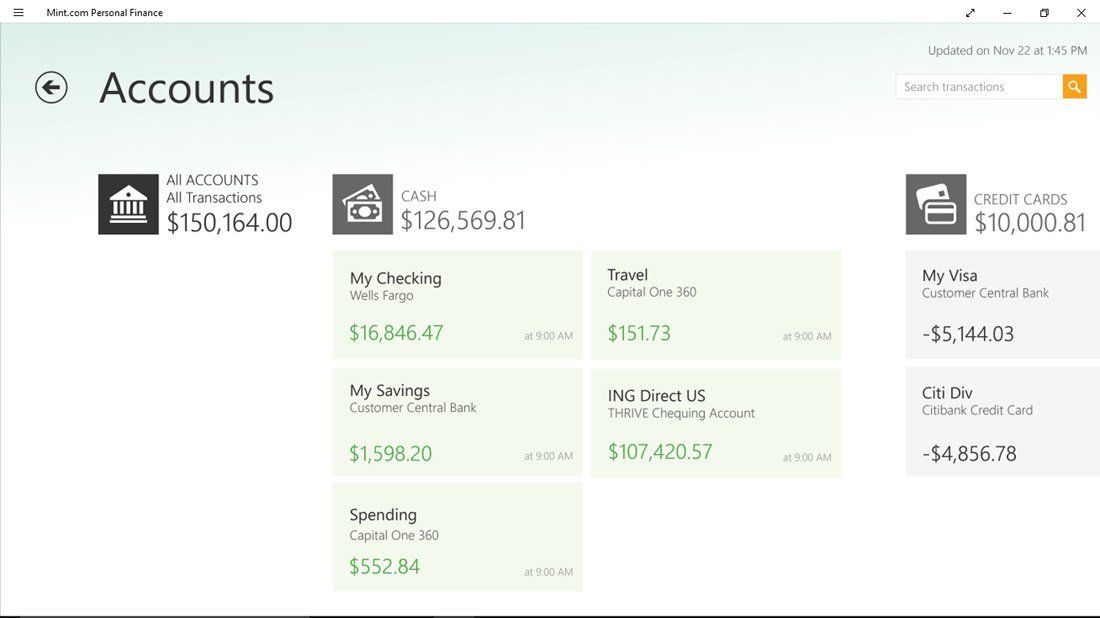View My Savings account details

click(457, 421)
